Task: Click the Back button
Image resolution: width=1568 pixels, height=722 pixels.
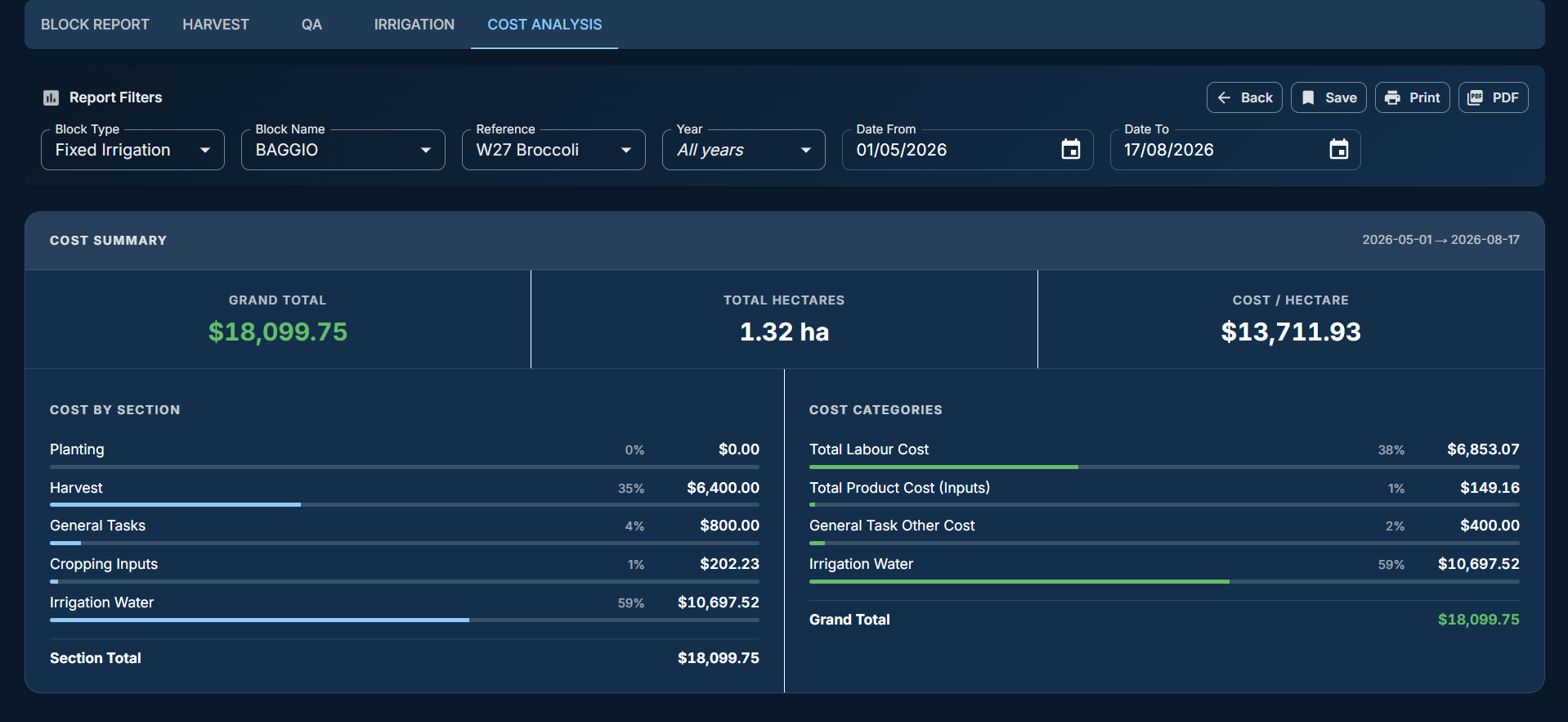Action: click(1245, 97)
